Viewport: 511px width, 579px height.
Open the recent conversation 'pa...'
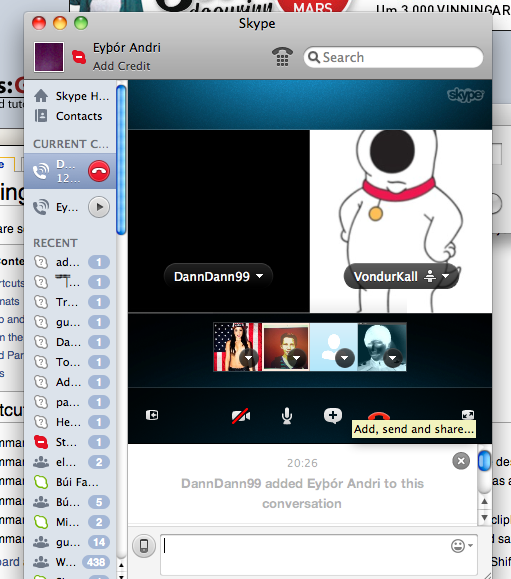pos(71,402)
